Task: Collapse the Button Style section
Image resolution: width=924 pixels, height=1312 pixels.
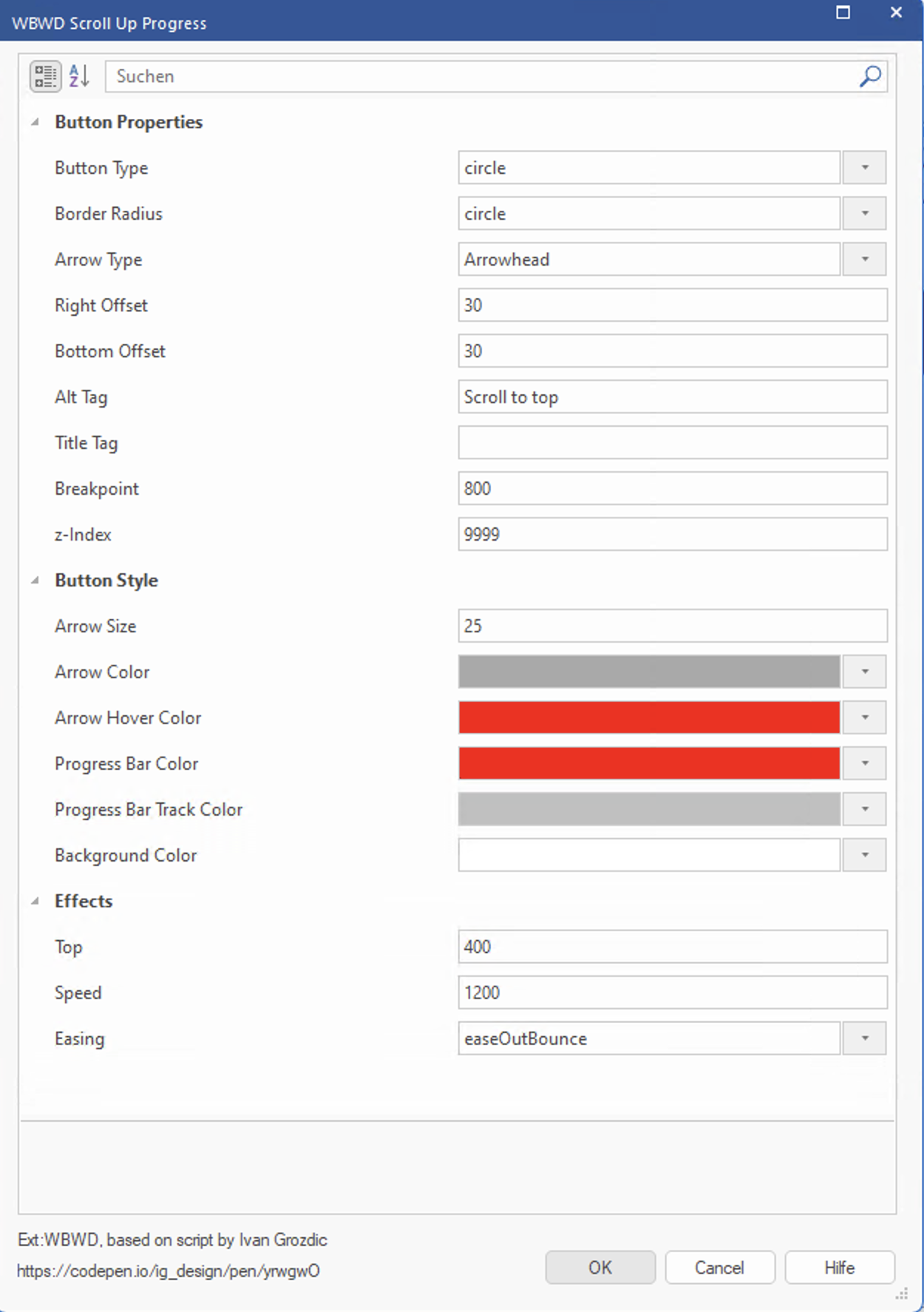Action: pos(35,581)
